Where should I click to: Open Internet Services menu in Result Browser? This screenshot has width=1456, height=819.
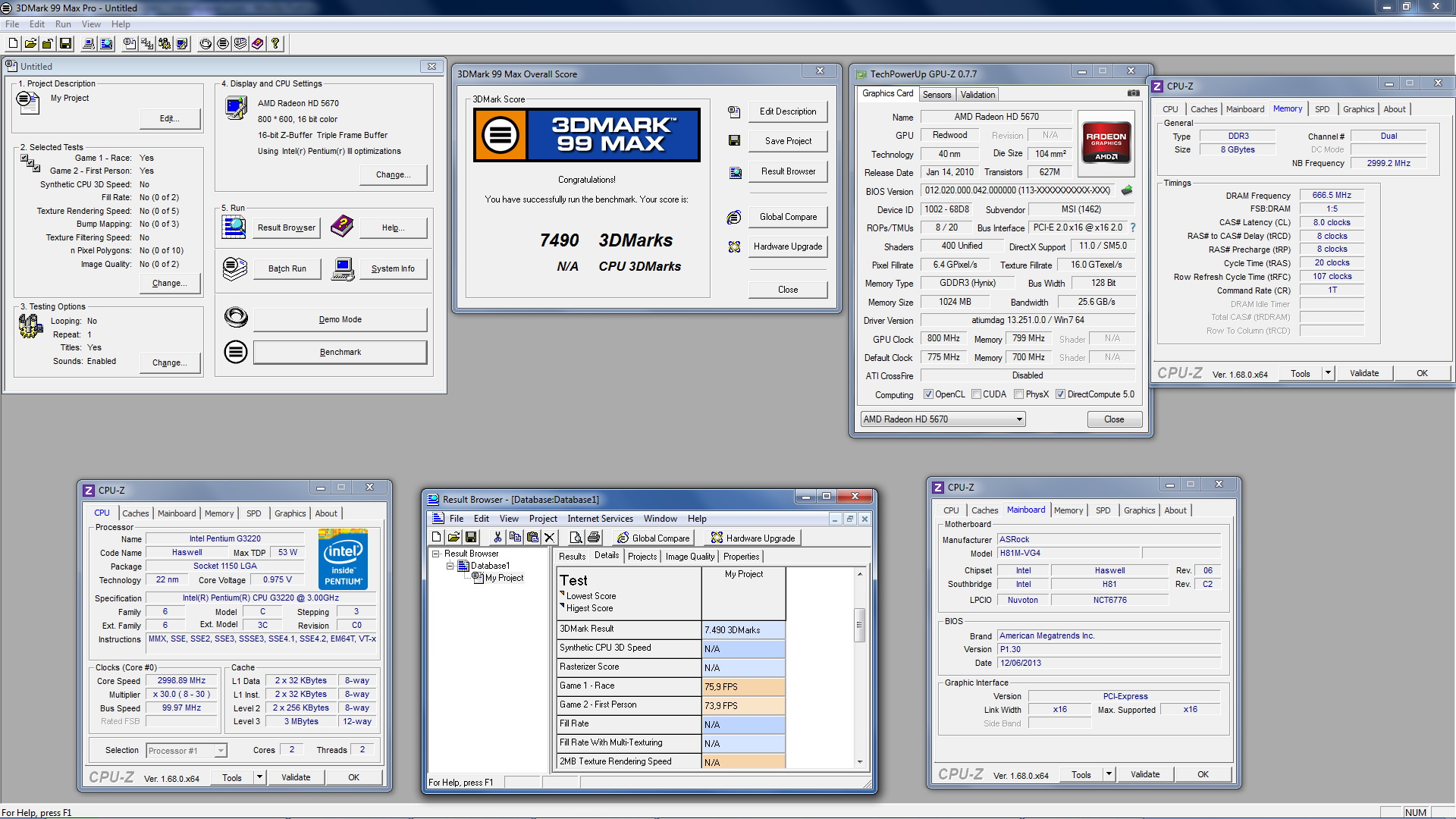click(x=600, y=519)
